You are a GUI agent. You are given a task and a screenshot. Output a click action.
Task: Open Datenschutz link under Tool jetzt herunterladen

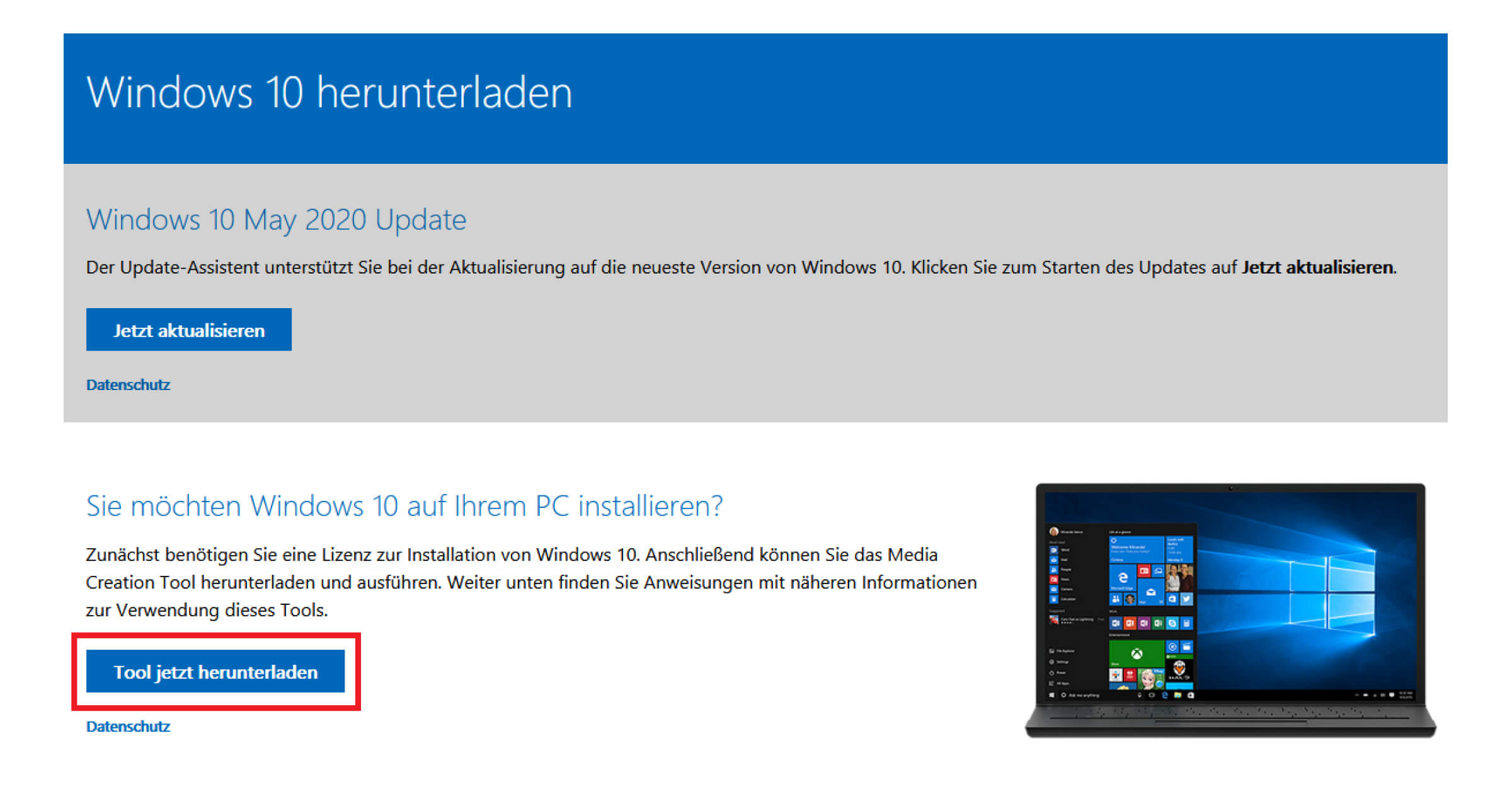(x=128, y=726)
